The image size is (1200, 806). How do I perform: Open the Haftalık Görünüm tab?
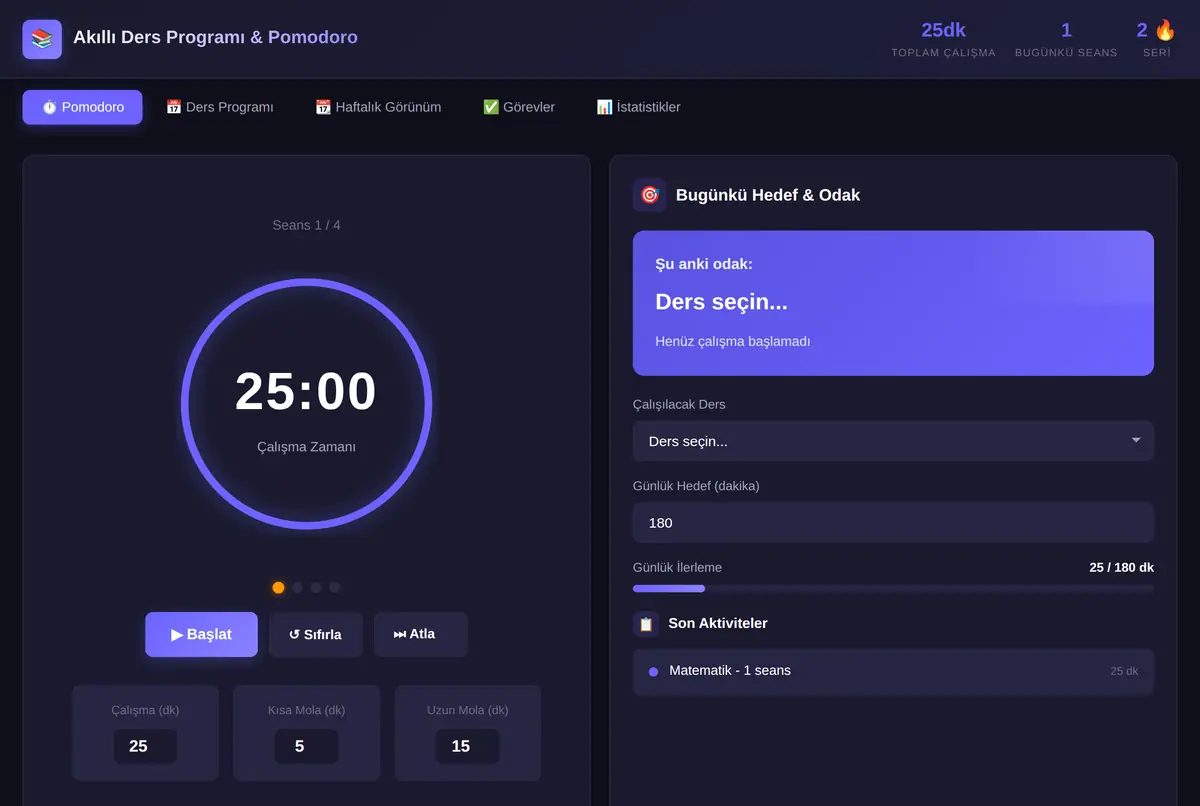pos(378,107)
